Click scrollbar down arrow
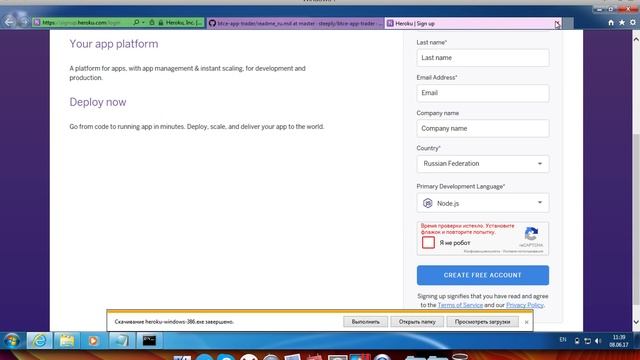This screenshot has width=640, height=360. click(x=636, y=322)
